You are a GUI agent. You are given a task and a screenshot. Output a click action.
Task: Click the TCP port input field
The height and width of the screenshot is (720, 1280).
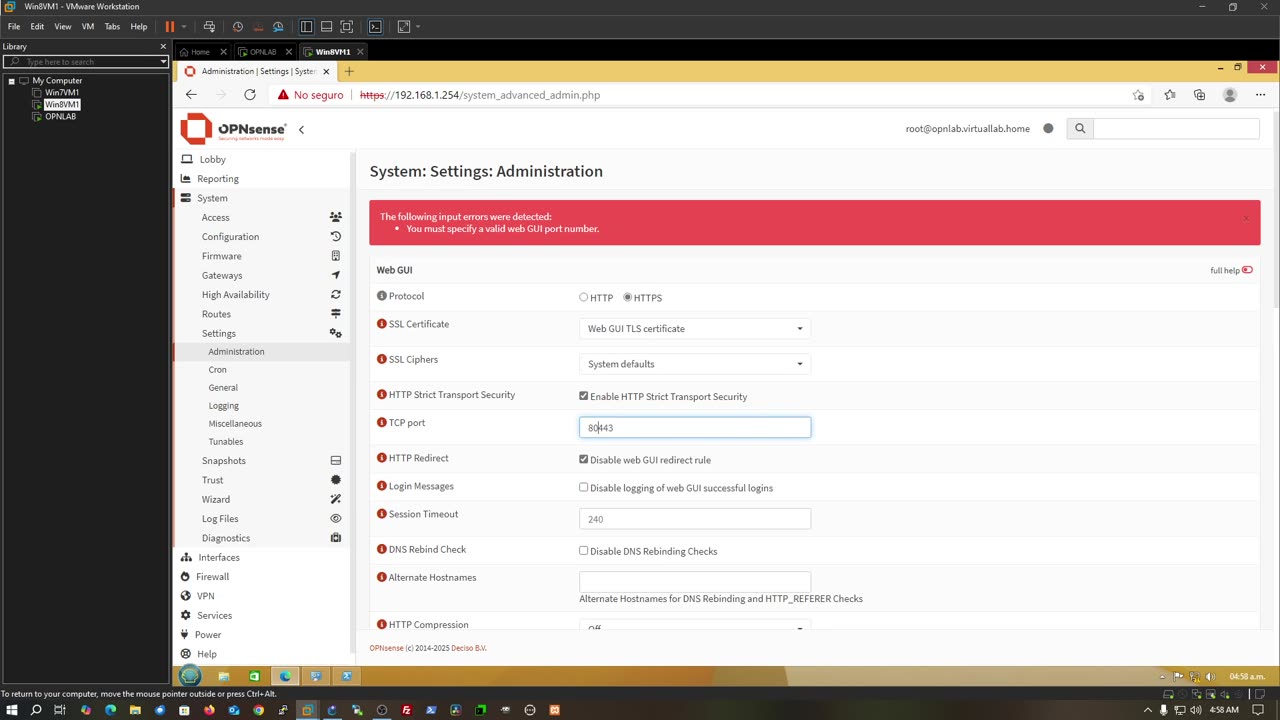pos(695,427)
